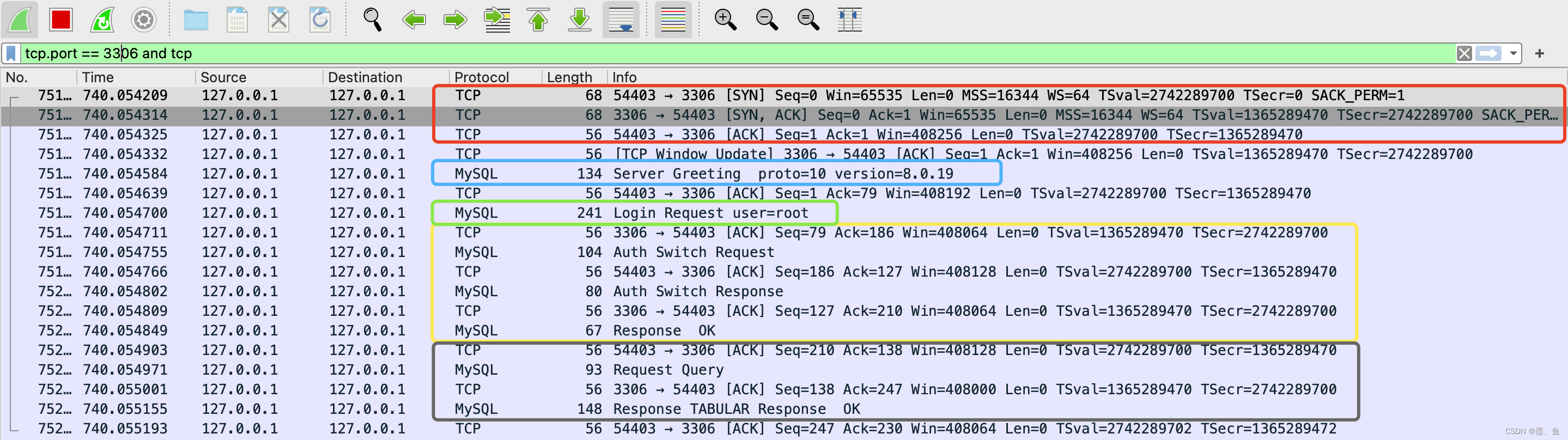Select the ACK packet with Seq=79 Ack=186

[784, 233]
